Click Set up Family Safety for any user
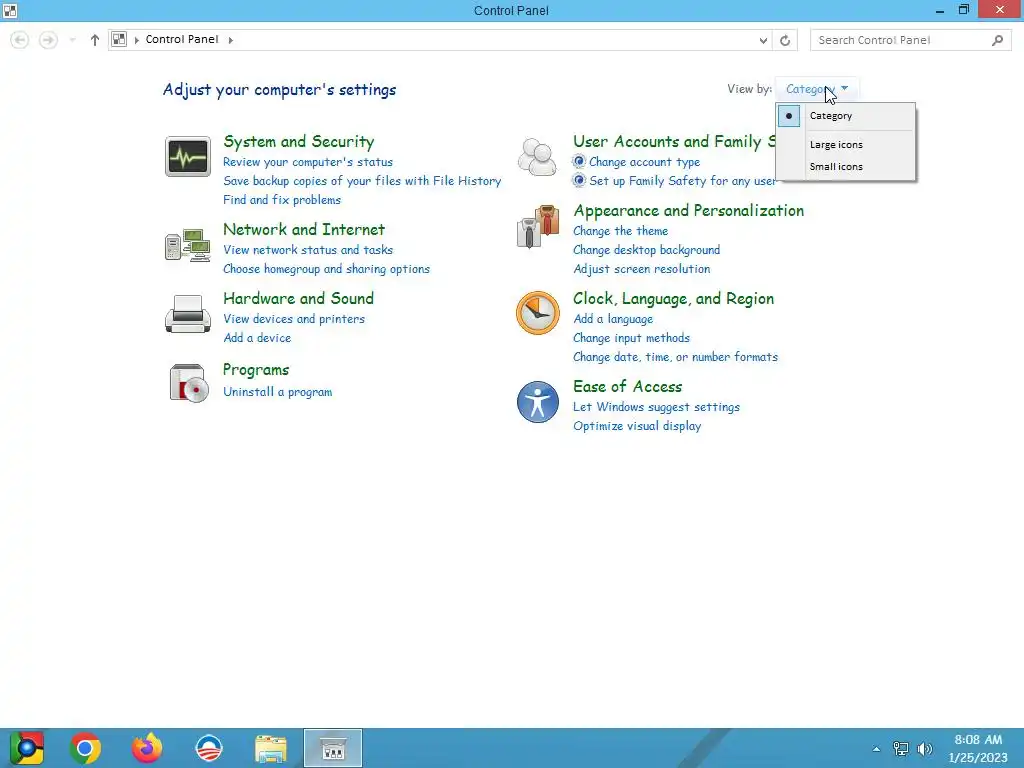The height and width of the screenshot is (768, 1024). 682,181
